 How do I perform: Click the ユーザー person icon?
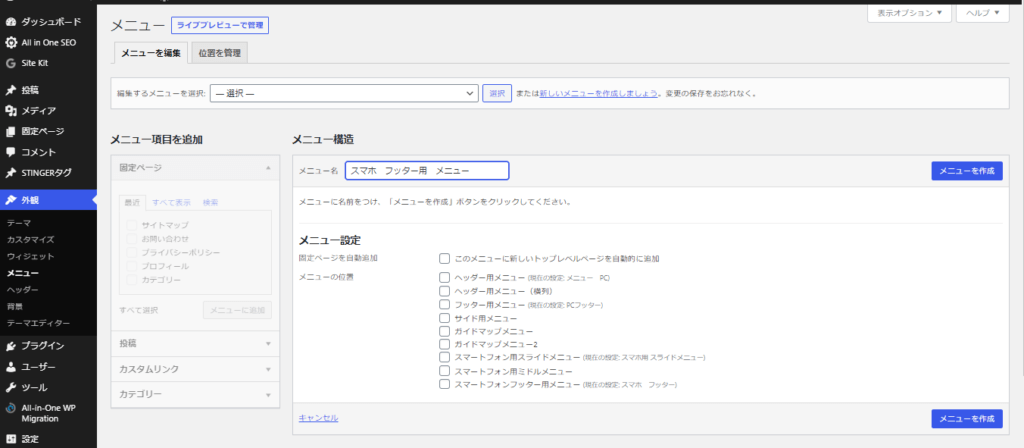pyautogui.click(x=10, y=366)
